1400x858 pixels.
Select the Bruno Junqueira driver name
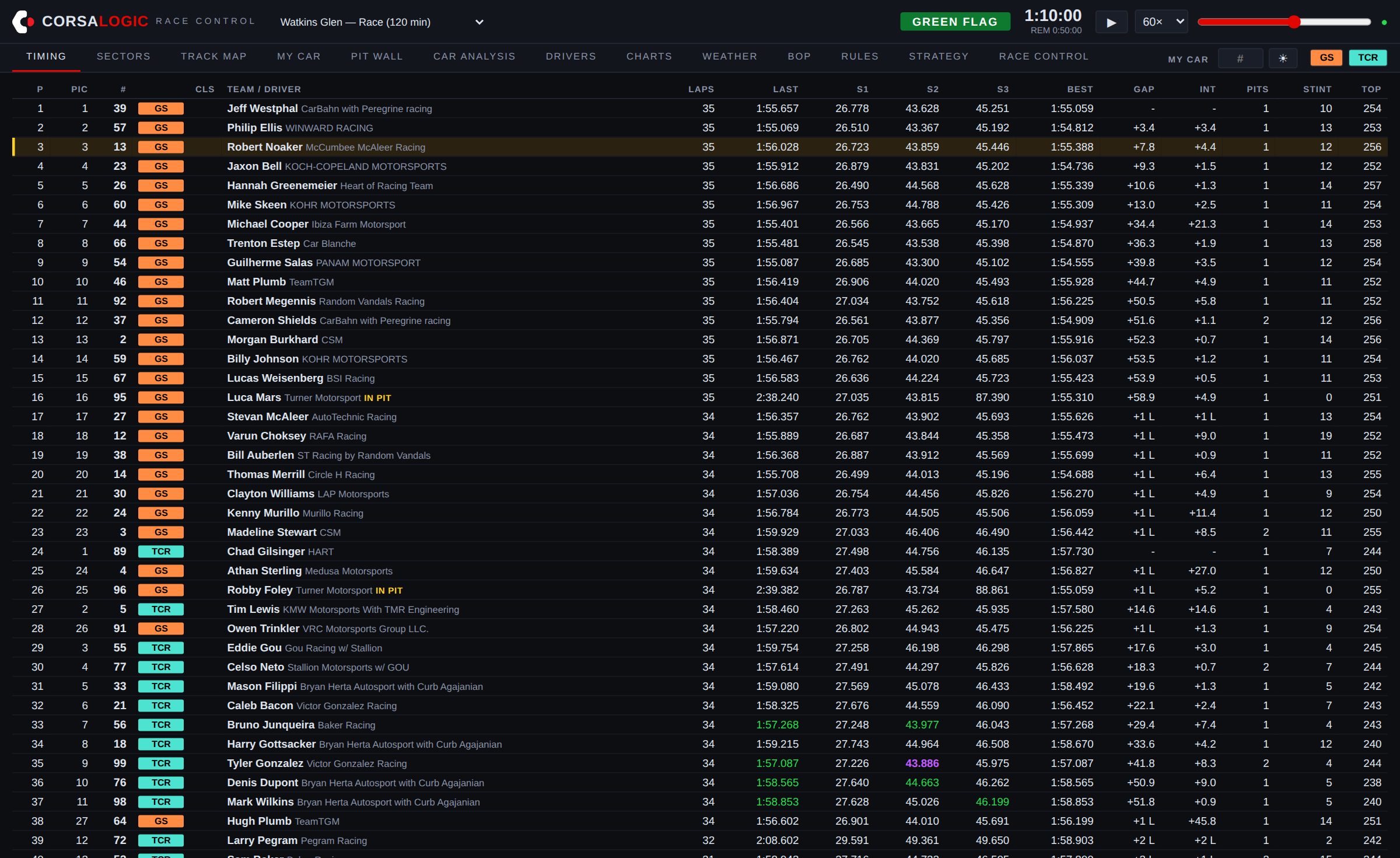click(271, 725)
